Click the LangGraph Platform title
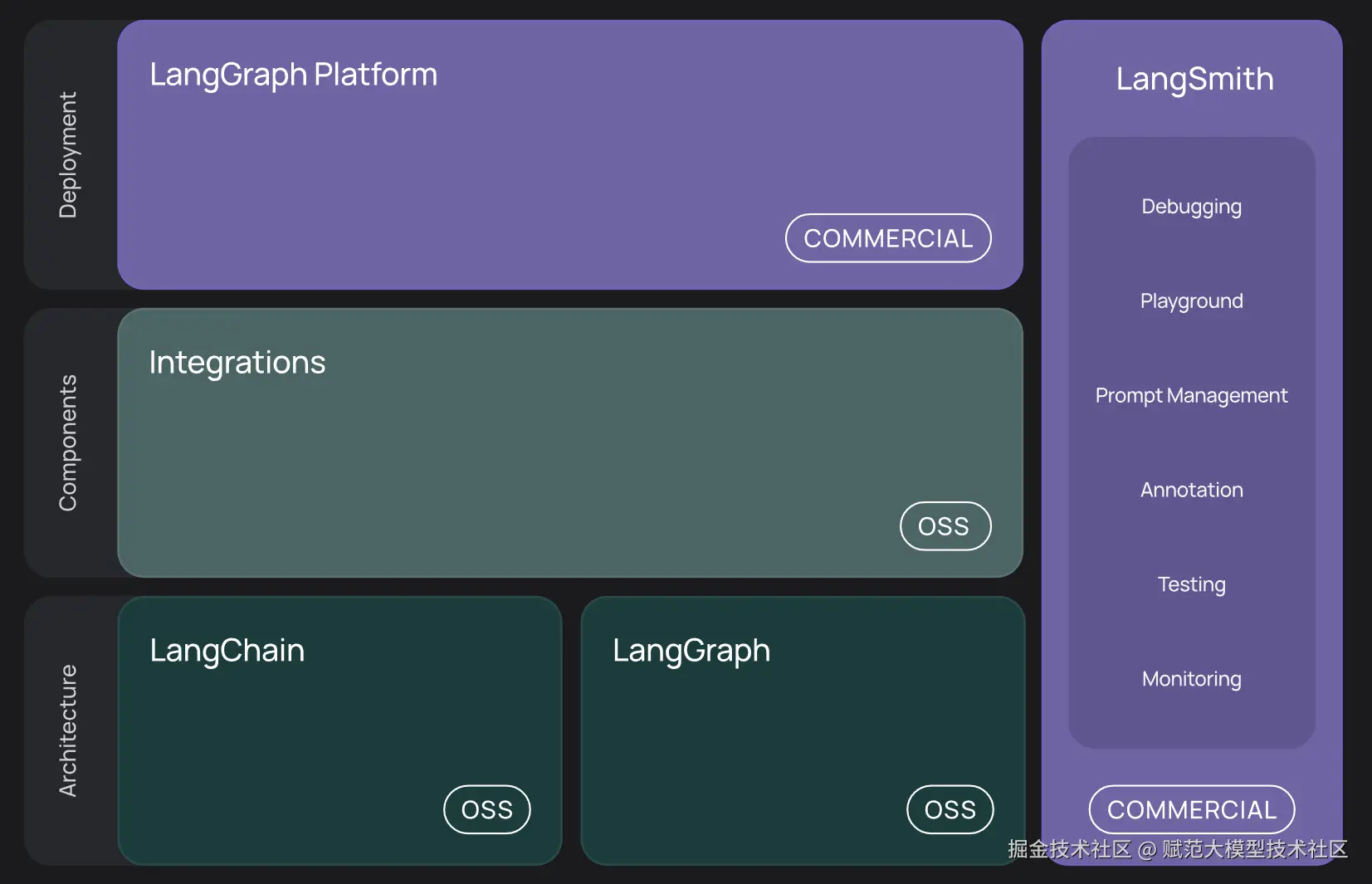1372x884 pixels. pyautogui.click(x=293, y=75)
